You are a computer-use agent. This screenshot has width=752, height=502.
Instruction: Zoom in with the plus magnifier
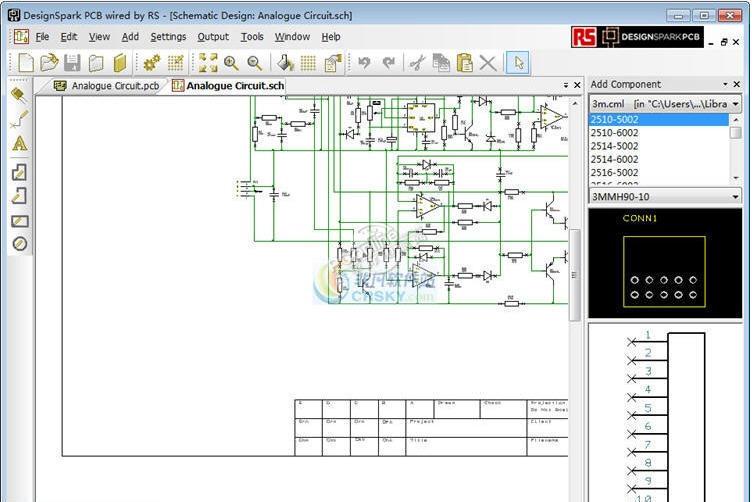pyautogui.click(x=232, y=63)
